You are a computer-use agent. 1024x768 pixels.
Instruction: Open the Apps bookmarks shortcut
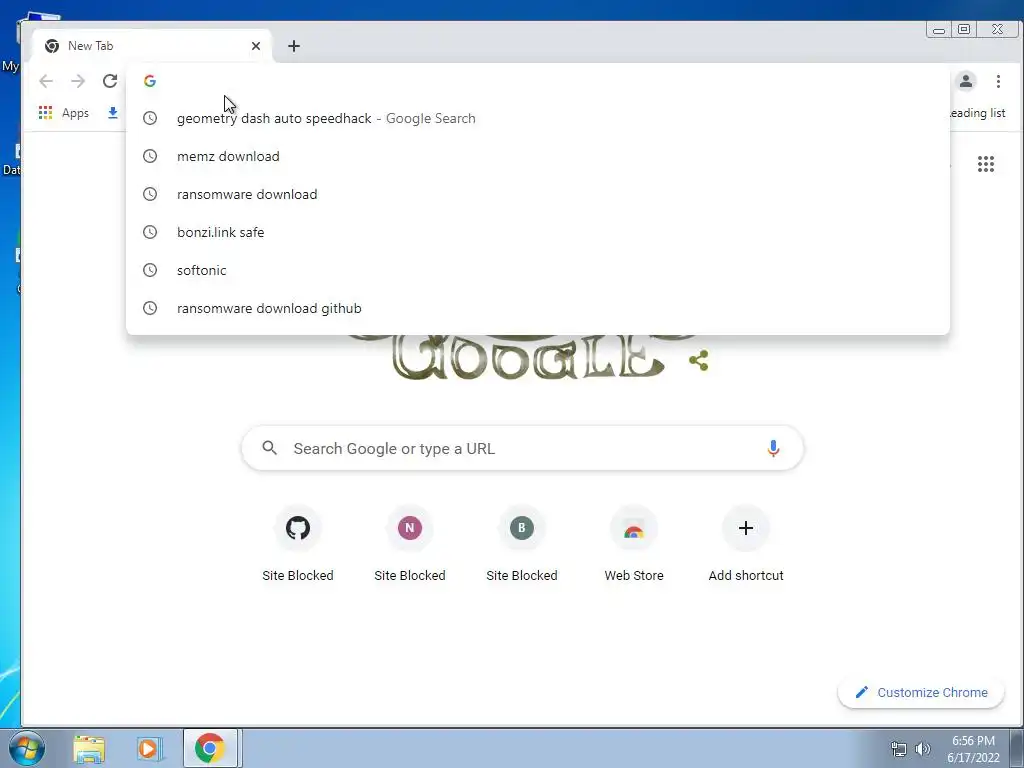64,113
